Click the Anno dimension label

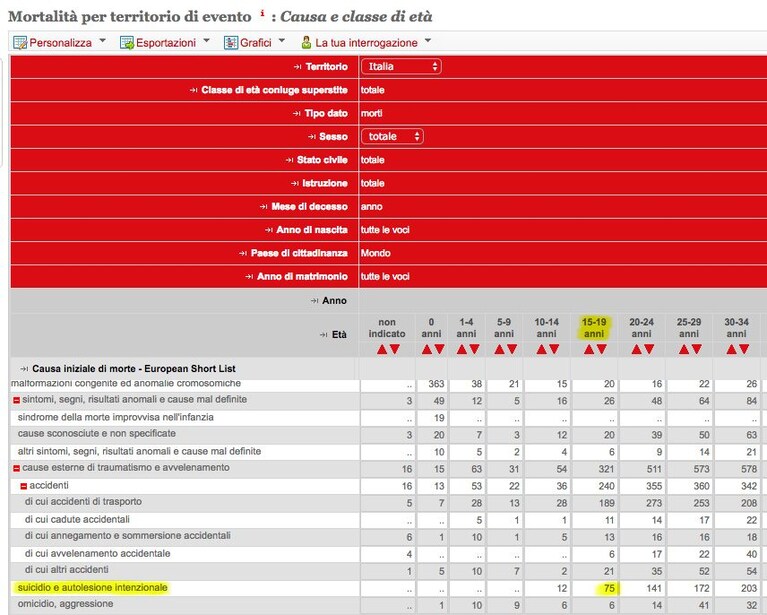[x=334, y=300]
